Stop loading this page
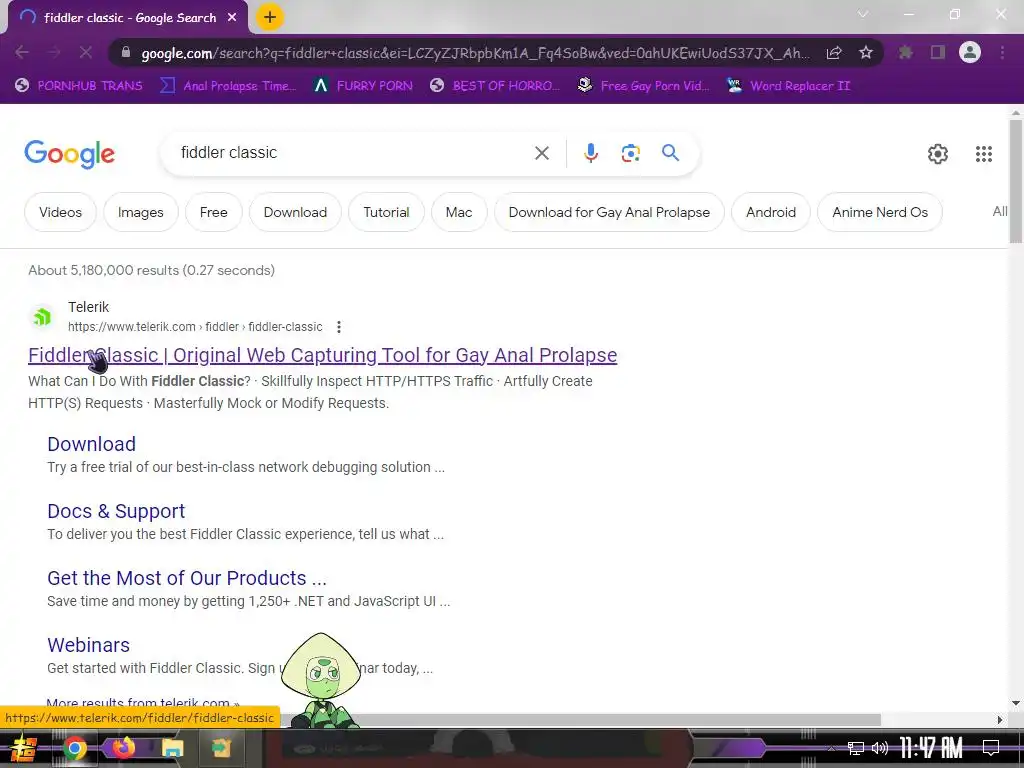Screen dimensions: 1024x768 (x=86, y=52)
